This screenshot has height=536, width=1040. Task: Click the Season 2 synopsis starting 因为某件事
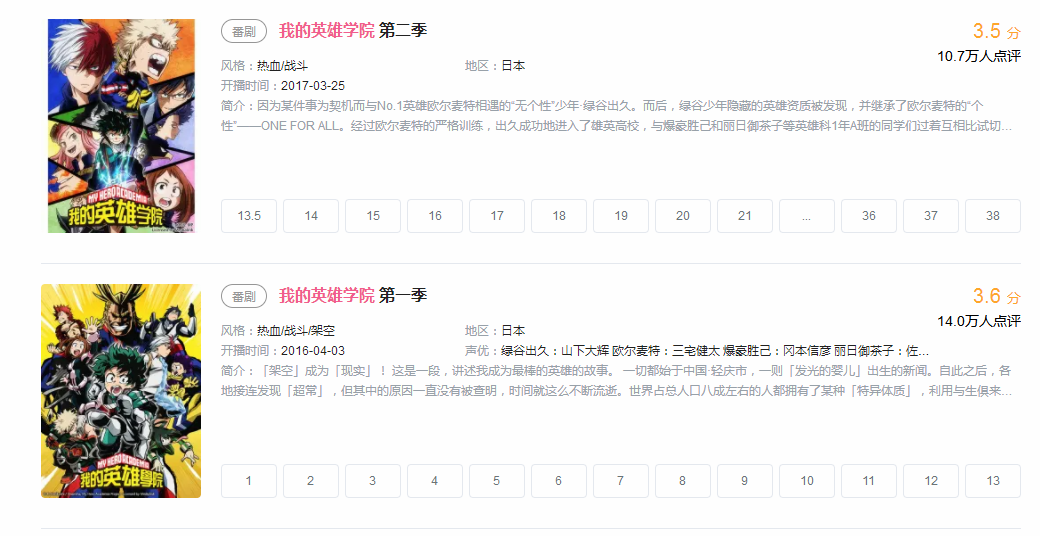coord(617,115)
